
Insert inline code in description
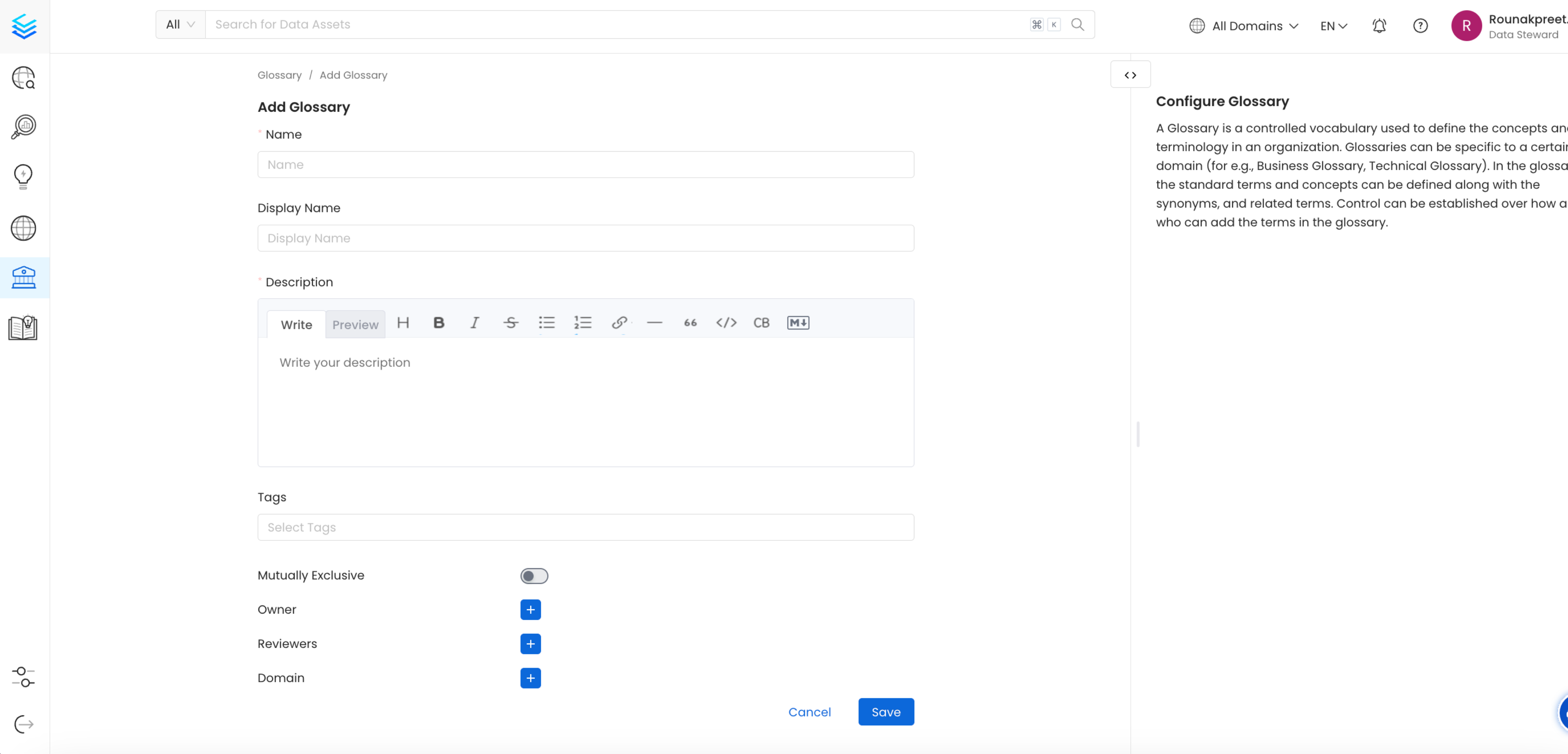point(726,323)
